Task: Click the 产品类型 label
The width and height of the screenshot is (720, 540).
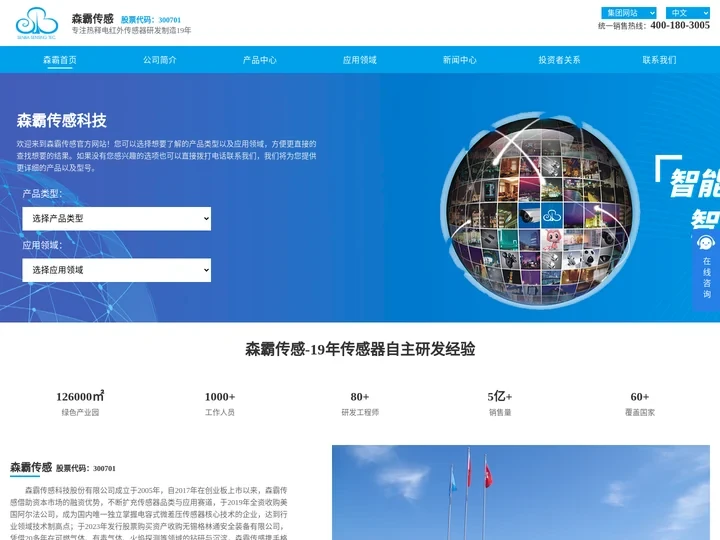Action: [x=42, y=194]
